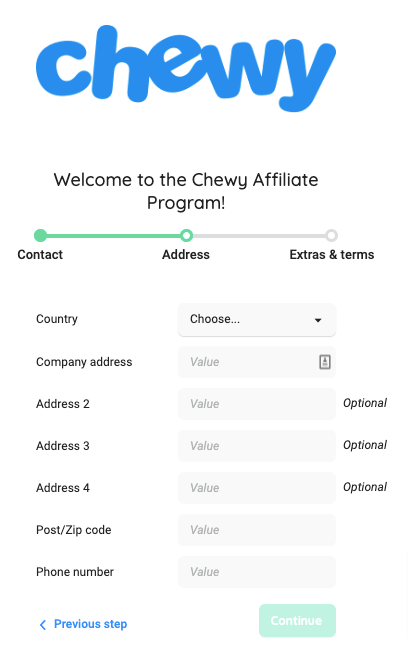Focus the Phone number field

(257, 572)
